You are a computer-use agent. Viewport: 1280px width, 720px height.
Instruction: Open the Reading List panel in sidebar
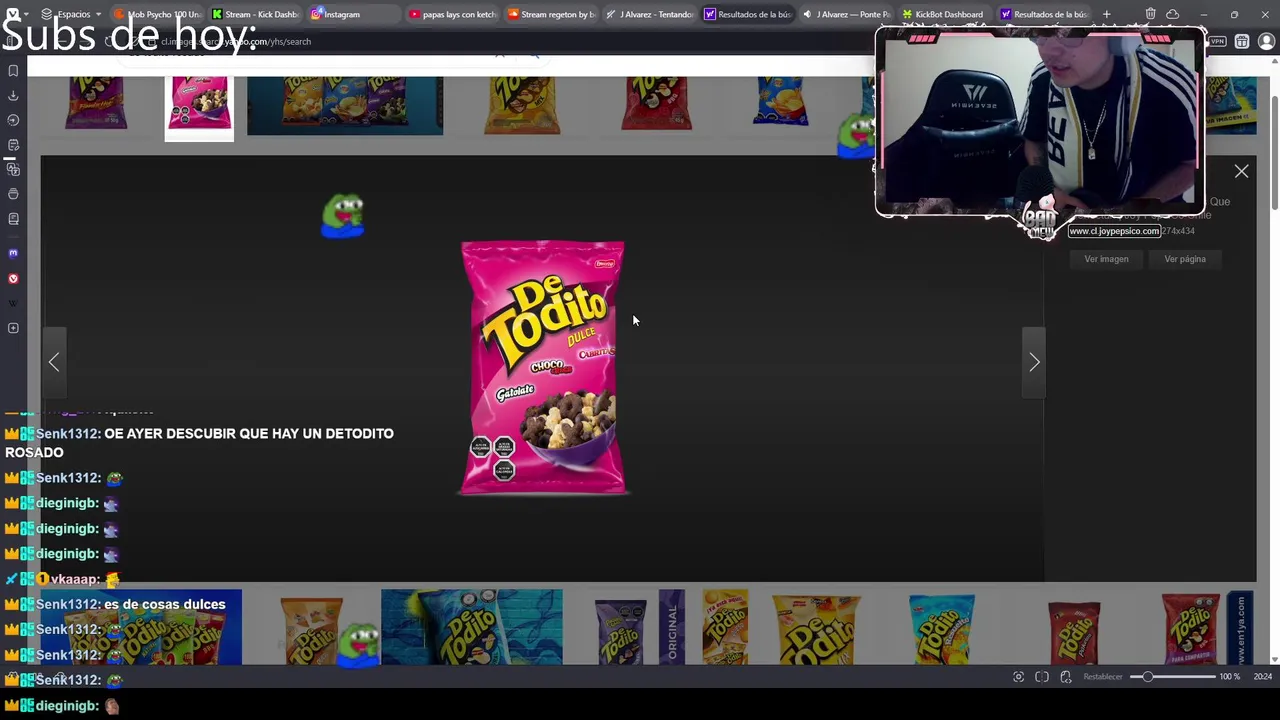coord(13,219)
